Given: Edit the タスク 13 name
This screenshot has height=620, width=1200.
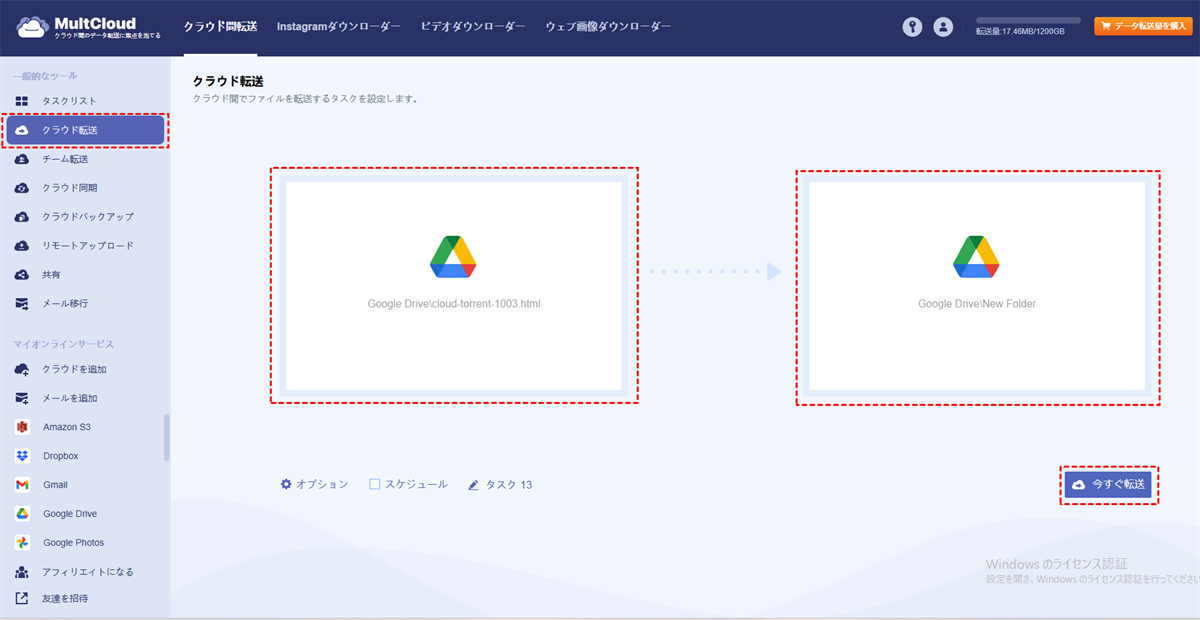Looking at the screenshot, I should coord(500,485).
